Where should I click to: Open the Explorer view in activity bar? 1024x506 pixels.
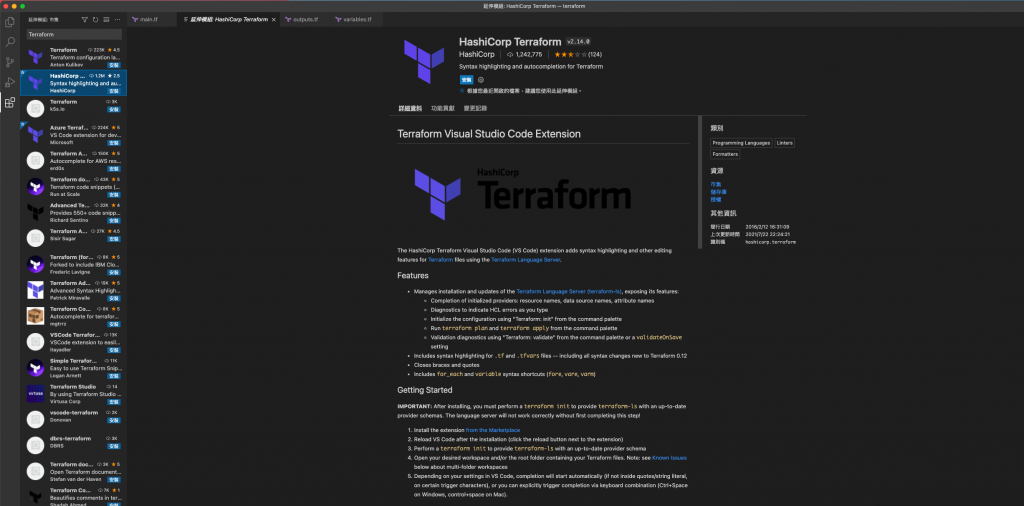click(x=10, y=22)
